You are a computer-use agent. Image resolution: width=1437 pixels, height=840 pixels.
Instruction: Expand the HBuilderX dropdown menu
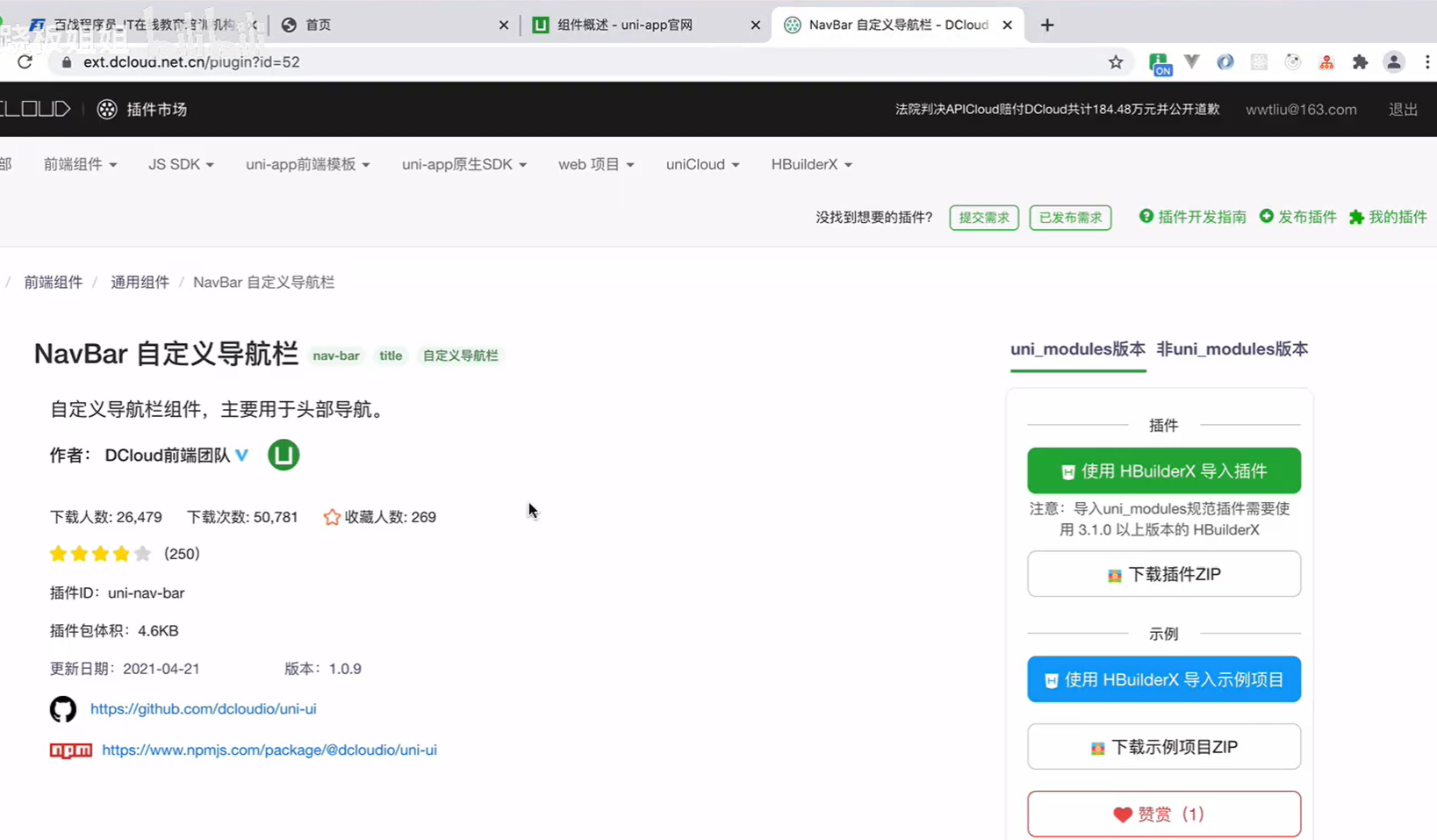[812, 164]
